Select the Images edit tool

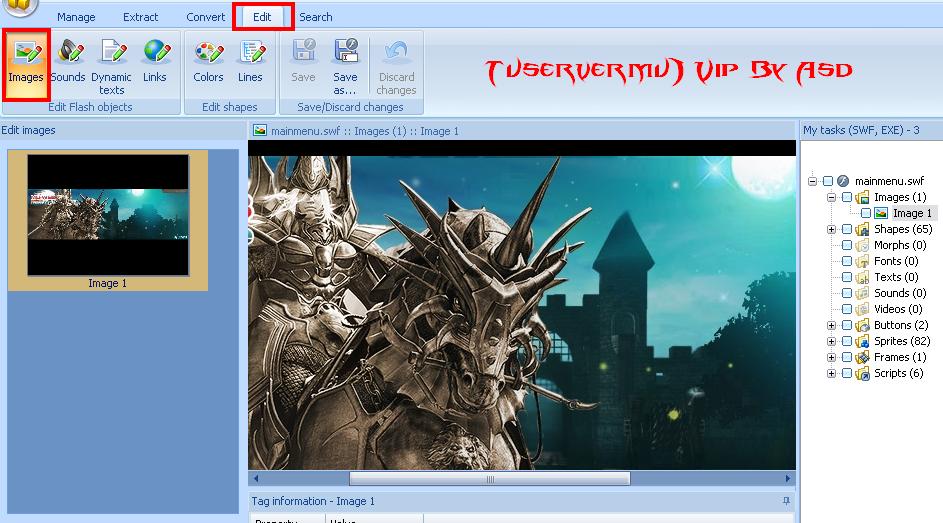[26, 65]
